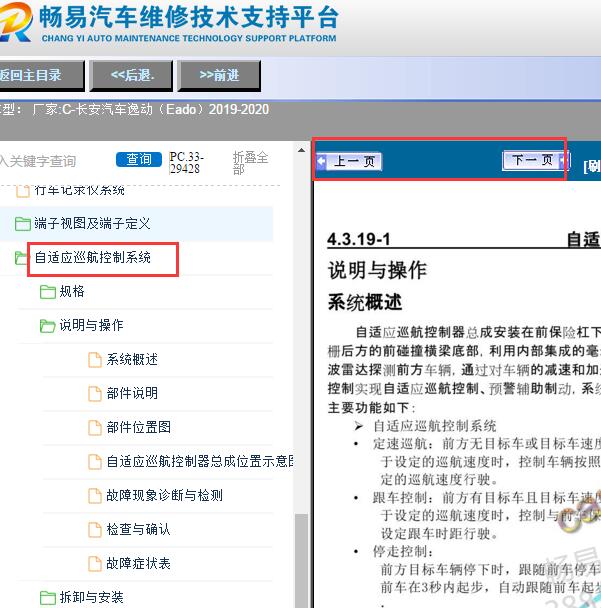Open the 部件说明 page
601x608 pixels.
132,393
